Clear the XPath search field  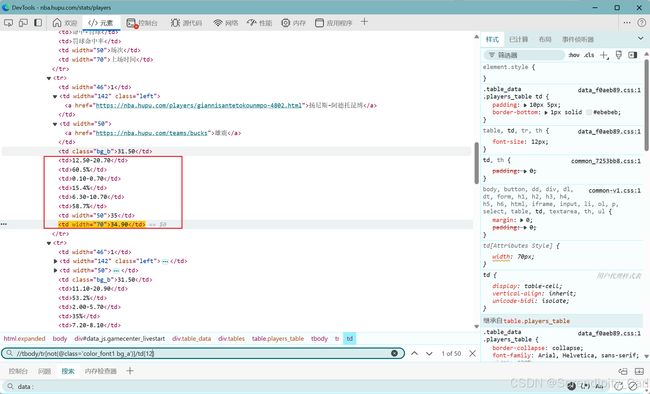click(394, 353)
